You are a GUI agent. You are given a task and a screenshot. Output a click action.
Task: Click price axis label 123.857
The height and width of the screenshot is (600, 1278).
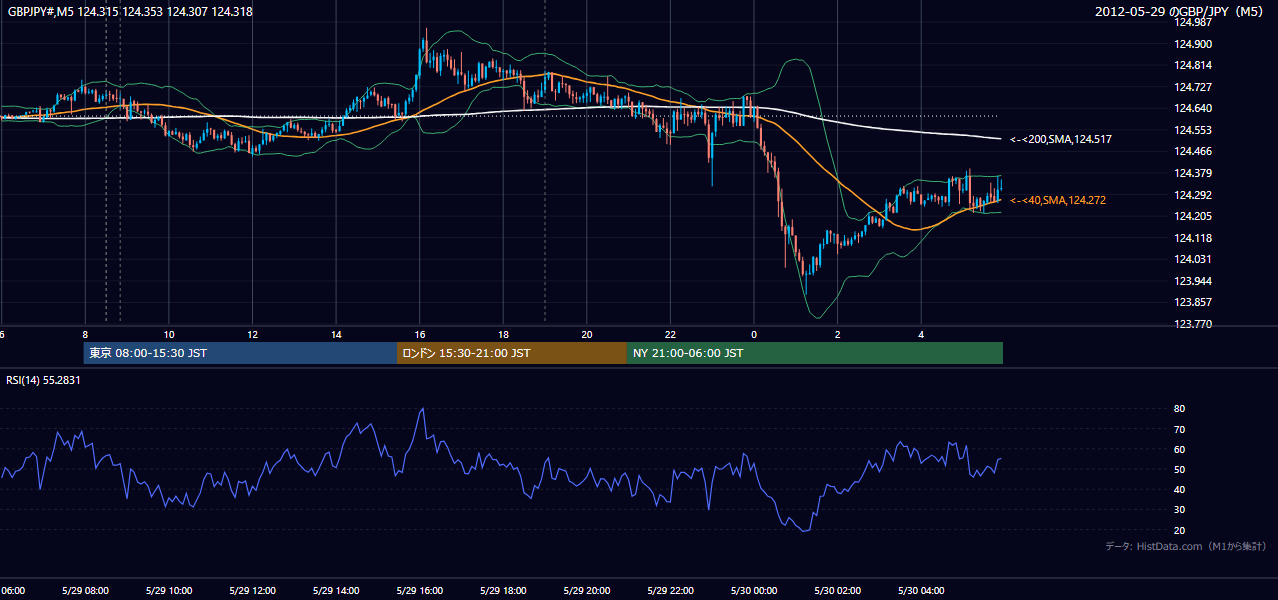(x=1192, y=302)
